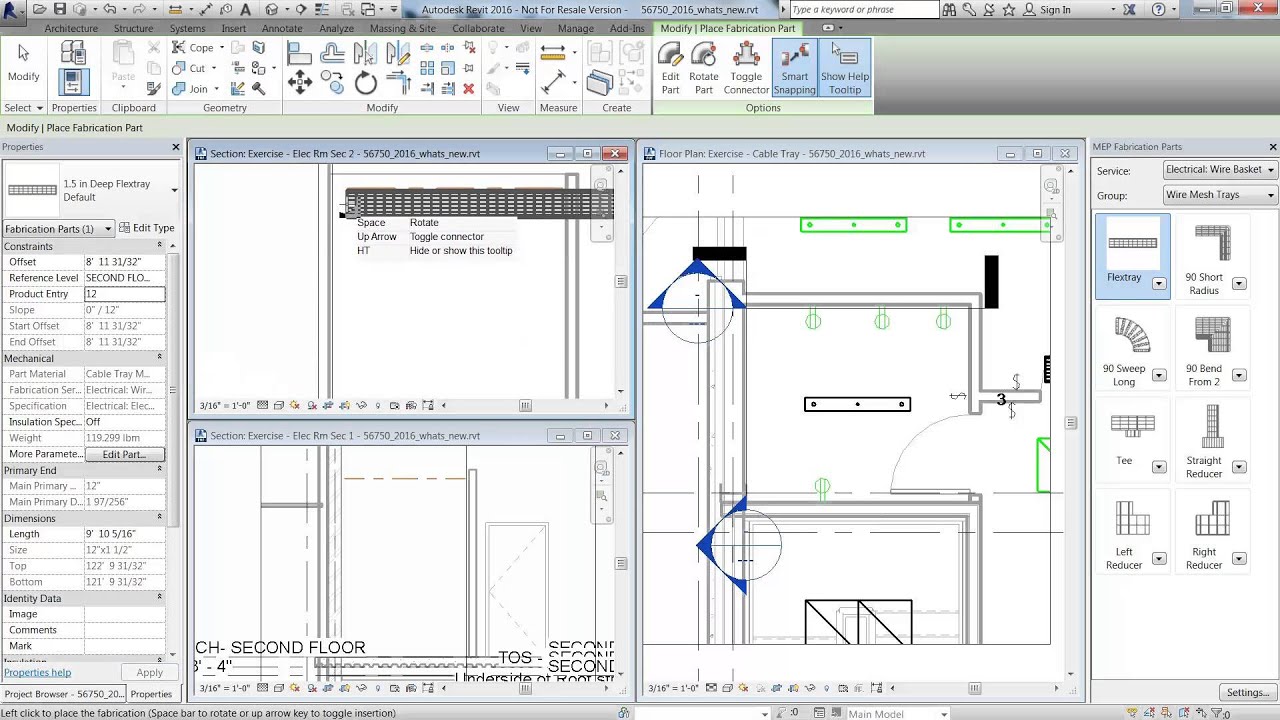Click the Favorites star icon in title bar
Screen dimensions: 1280x720
click(x=1009, y=10)
